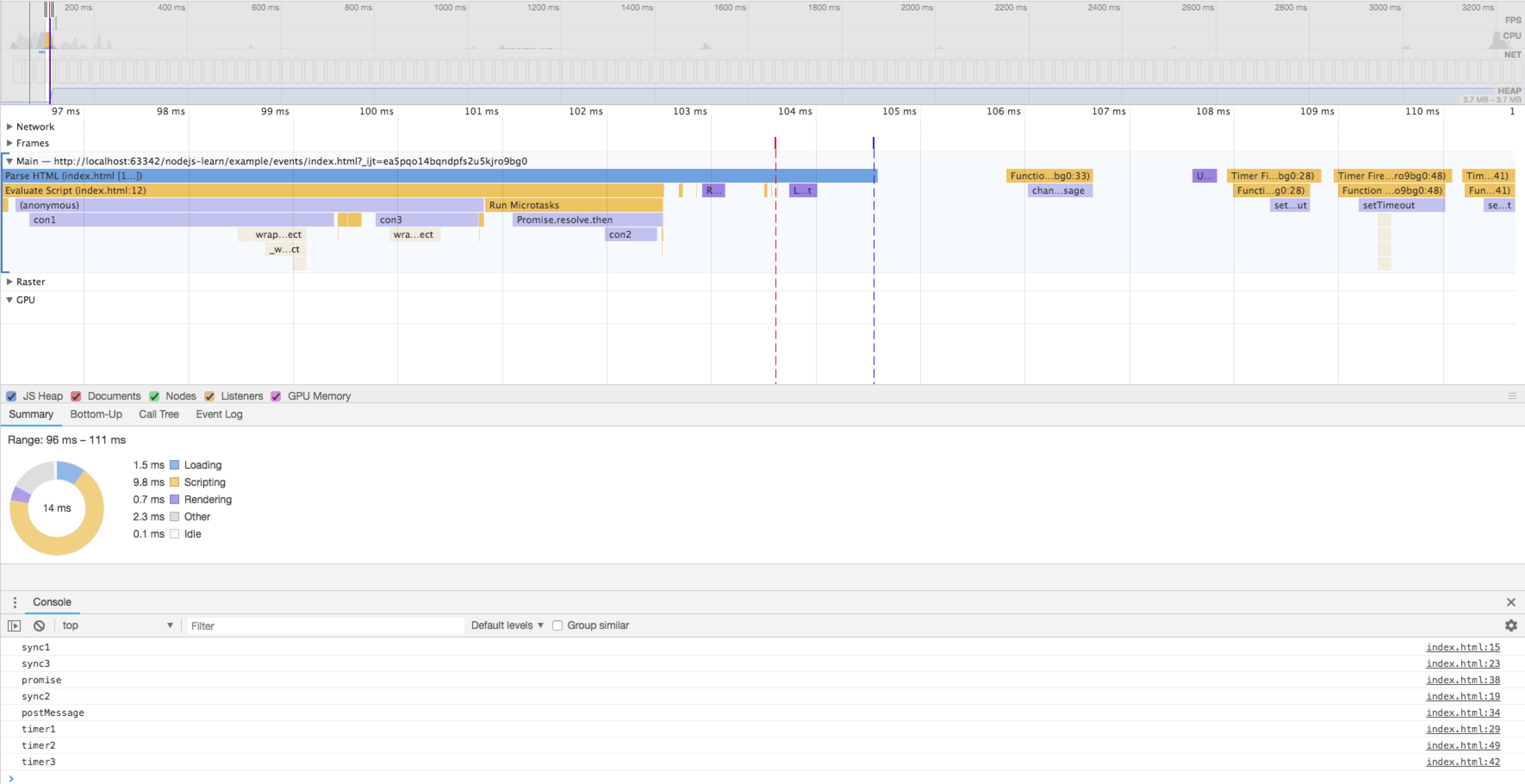Open the console menu three-dot icon

click(x=15, y=602)
